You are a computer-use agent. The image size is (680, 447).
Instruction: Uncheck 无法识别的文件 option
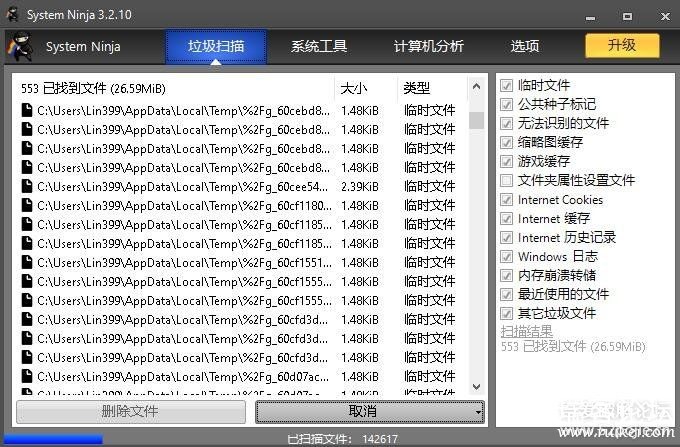(506, 124)
